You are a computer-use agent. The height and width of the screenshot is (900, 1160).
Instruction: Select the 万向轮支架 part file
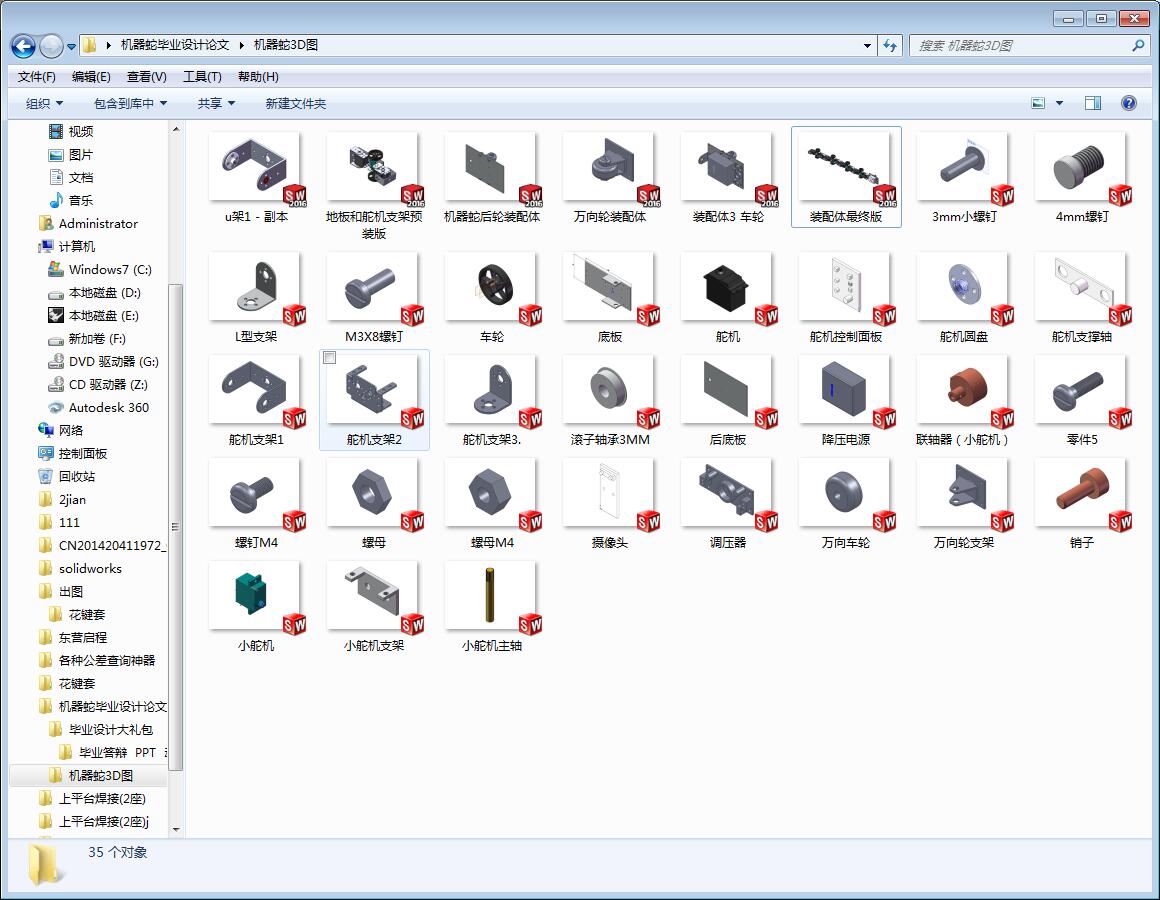964,503
